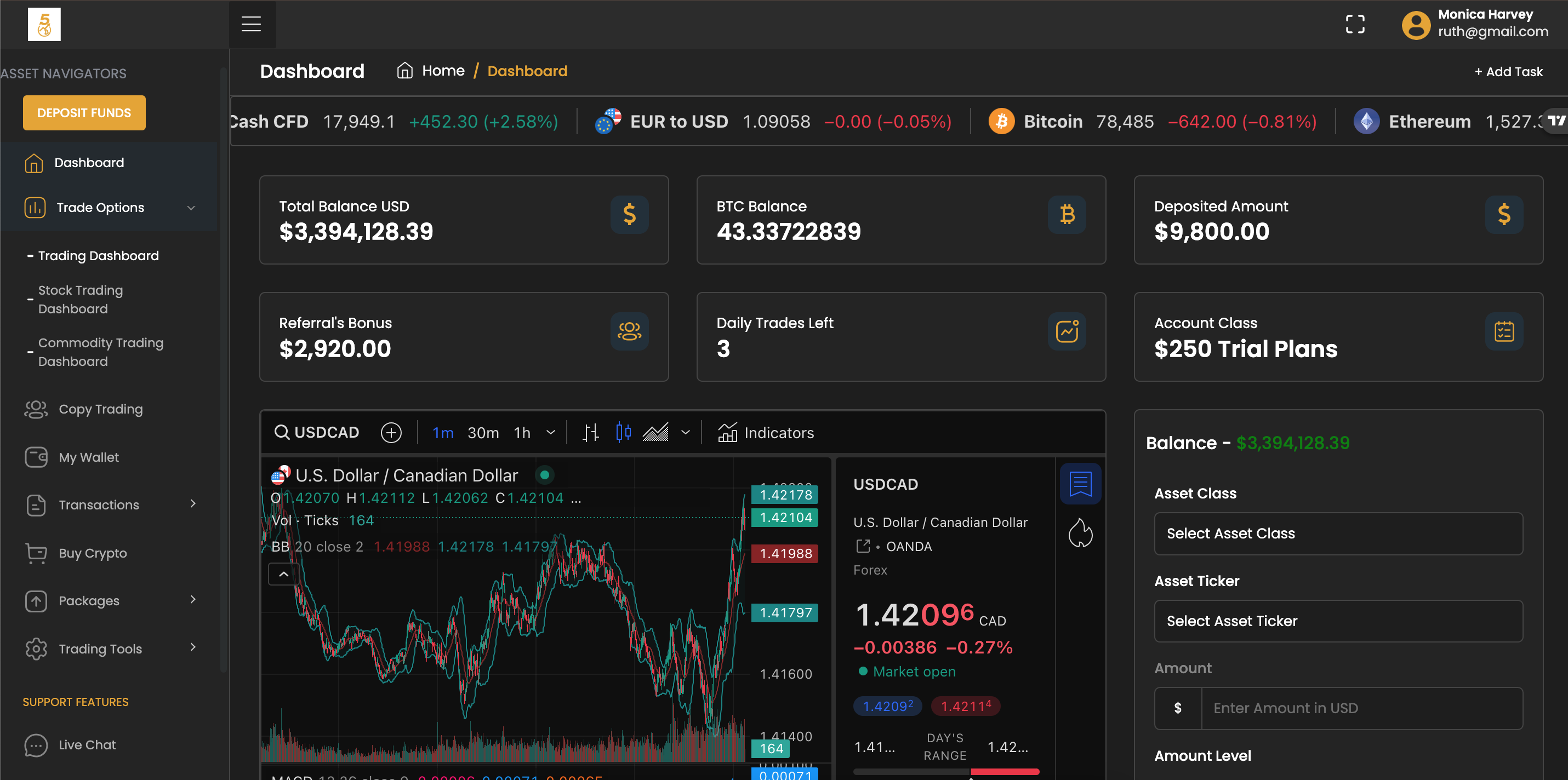Go to the Home breadcrumb link
Image resolution: width=1568 pixels, height=780 pixels.
443,71
